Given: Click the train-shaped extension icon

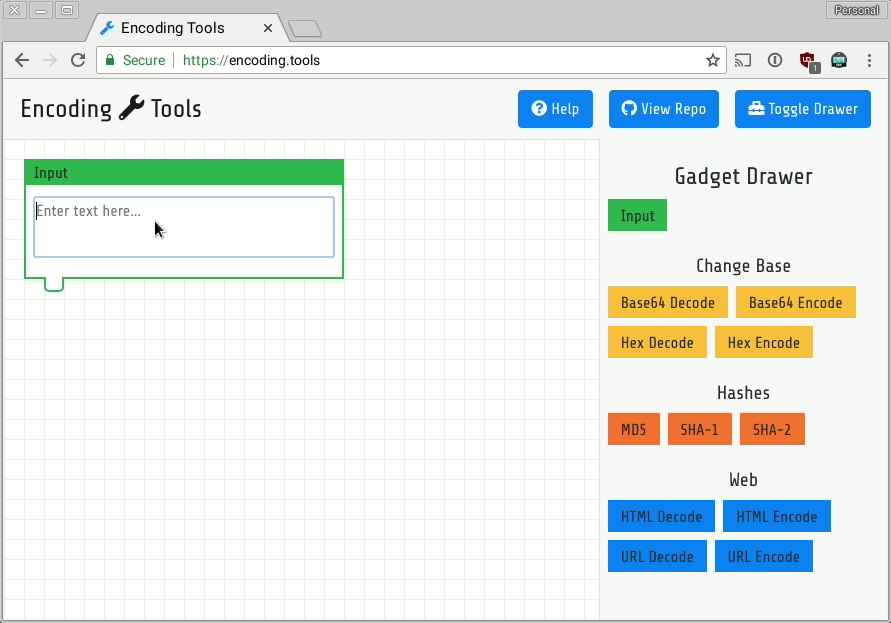Looking at the screenshot, I should coord(839,60).
